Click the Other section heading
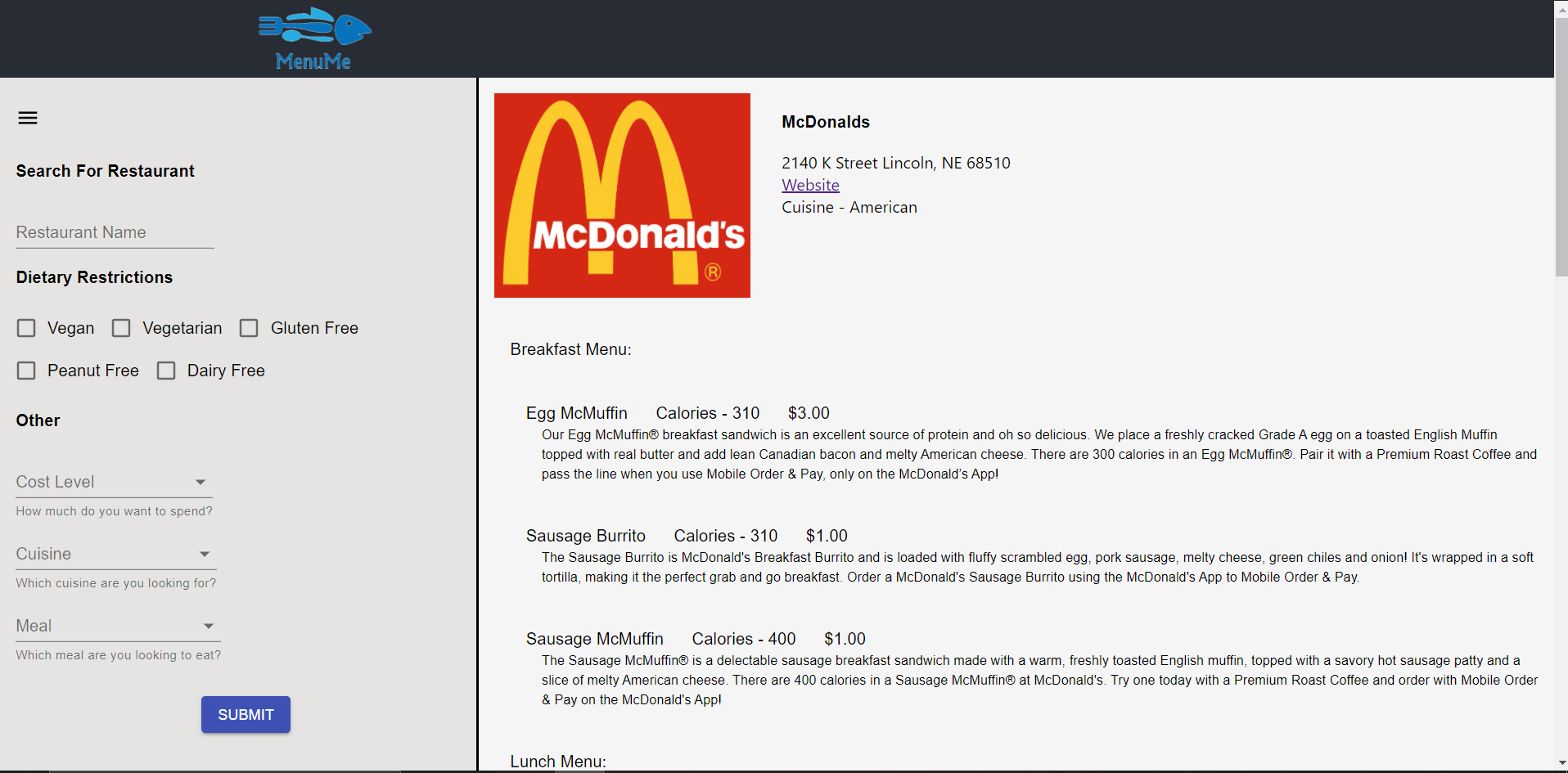The width and height of the screenshot is (1568, 773). click(38, 420)
